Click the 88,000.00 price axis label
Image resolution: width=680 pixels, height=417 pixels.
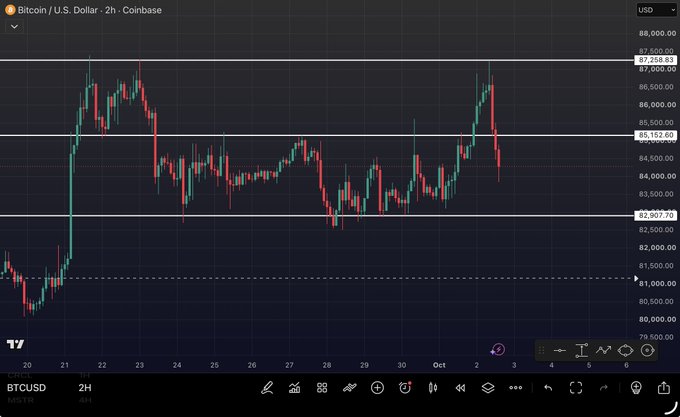657,33
